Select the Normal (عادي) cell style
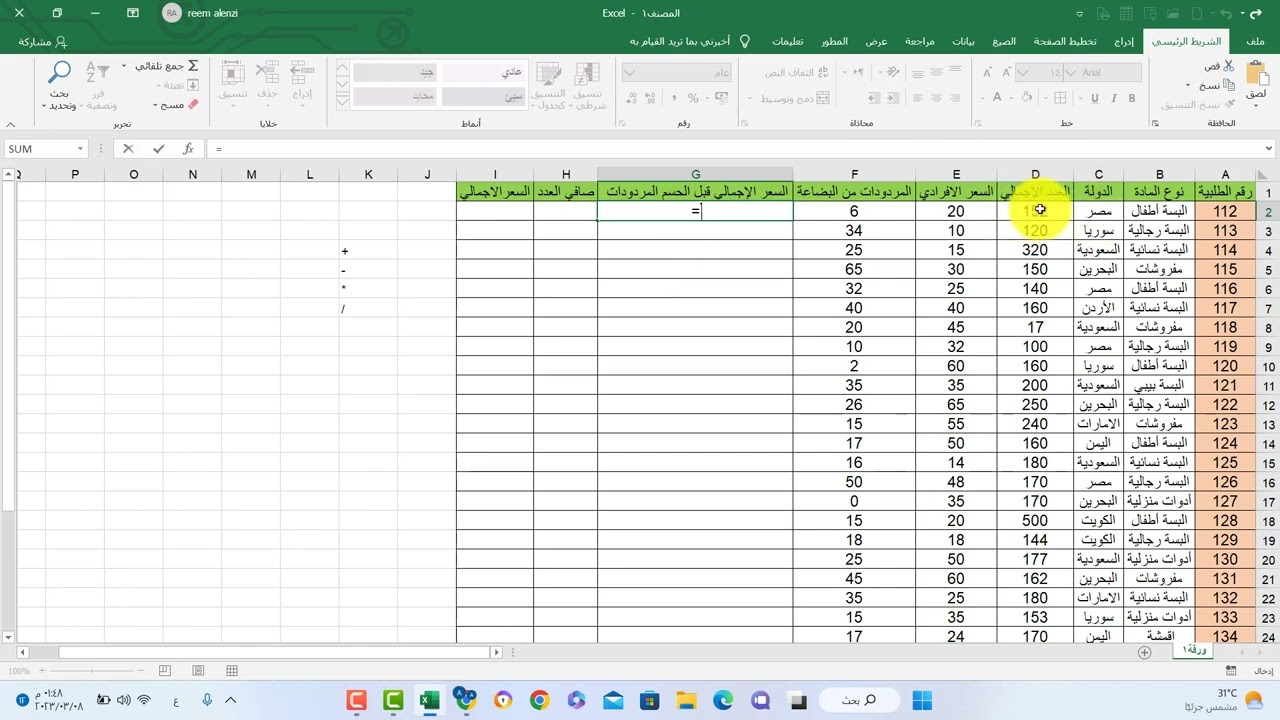Screen dimensions: 1280x720 click(x=484, y=72)
